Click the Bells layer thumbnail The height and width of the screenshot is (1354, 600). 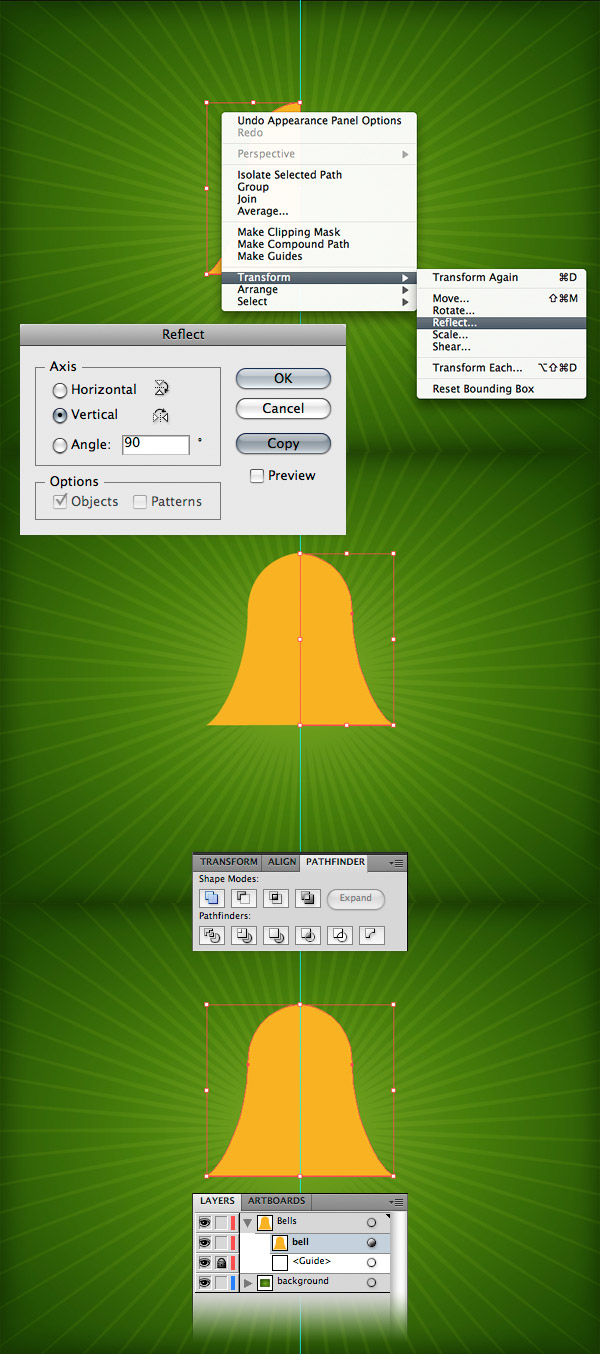(265, 1222)
